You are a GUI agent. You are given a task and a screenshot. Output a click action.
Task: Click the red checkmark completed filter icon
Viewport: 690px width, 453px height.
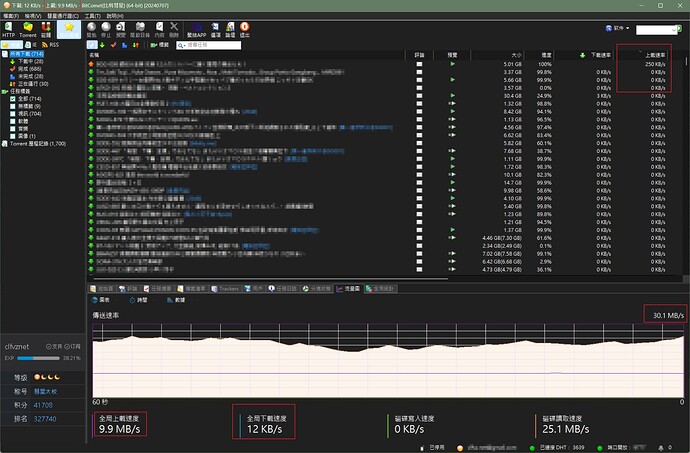pyautogui.click(x=114, y=45)
